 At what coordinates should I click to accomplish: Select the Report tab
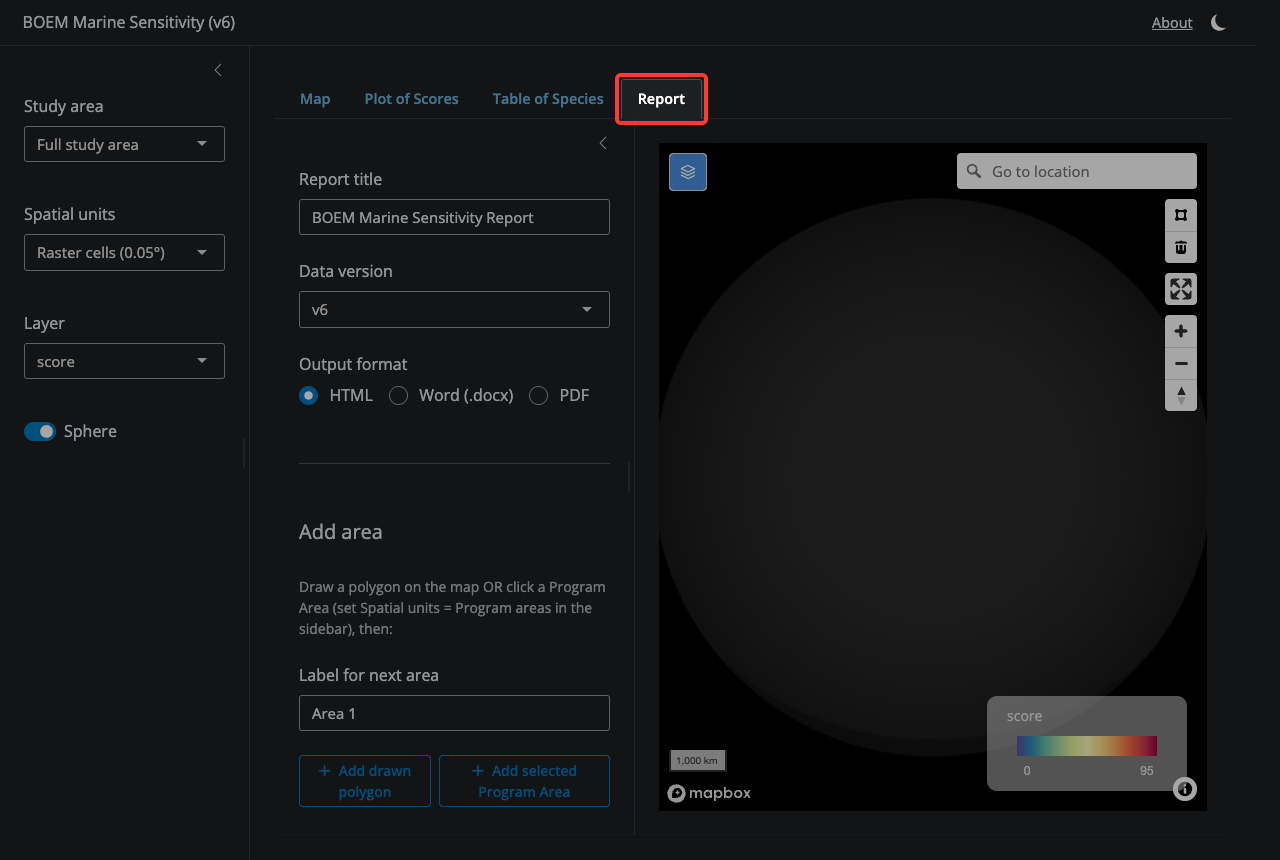pos(661,99)
